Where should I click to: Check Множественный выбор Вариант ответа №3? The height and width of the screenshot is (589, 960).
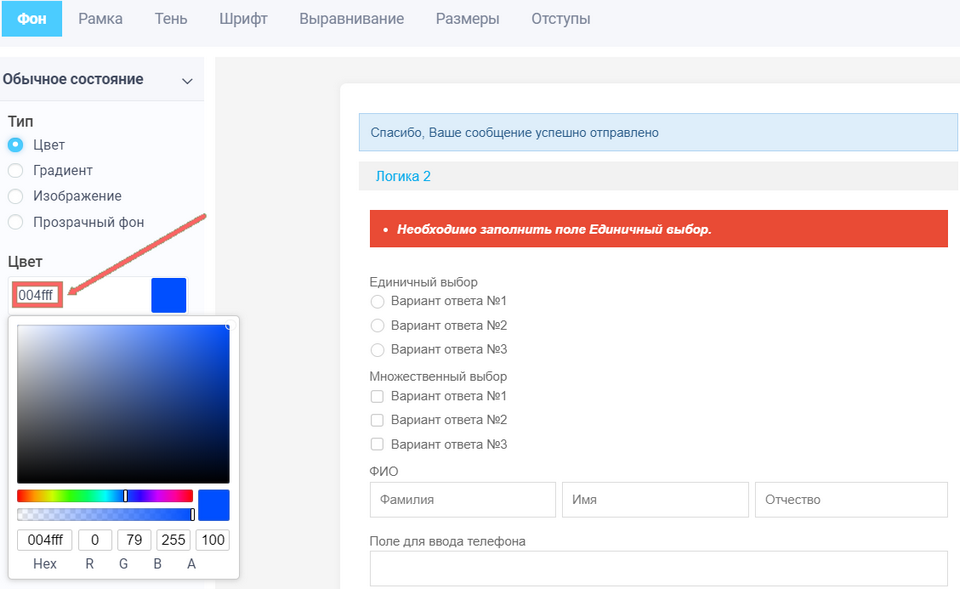coord(378,444)
